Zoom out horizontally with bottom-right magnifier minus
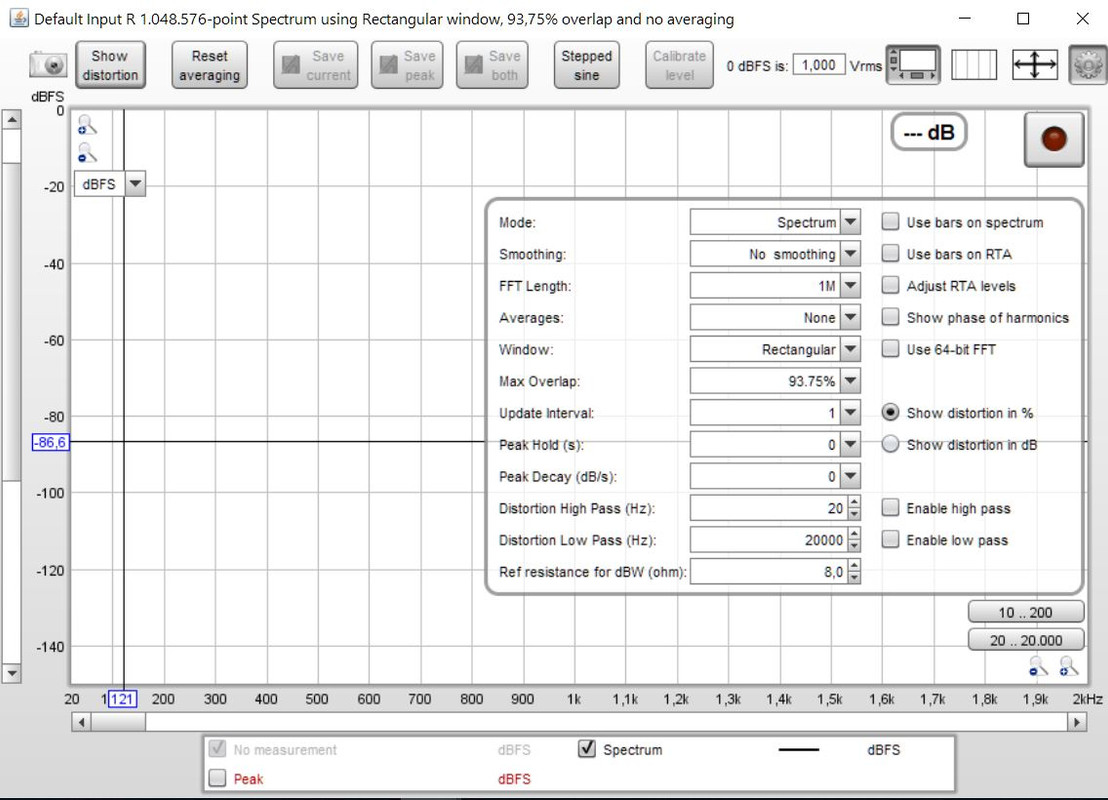This screenshot has width=1108, height=800. 1038,666
